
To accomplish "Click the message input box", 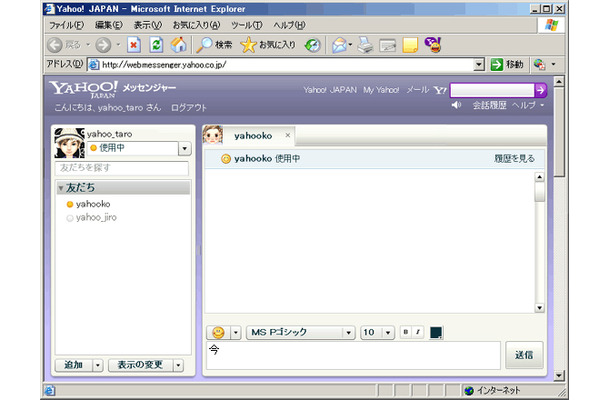I will click(353, 355).
